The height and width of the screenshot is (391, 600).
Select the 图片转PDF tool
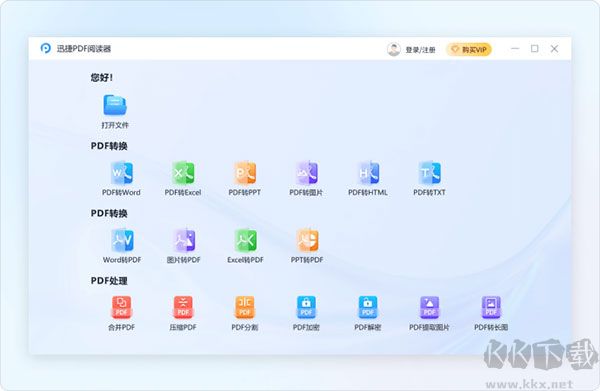(x=184, y=241)
